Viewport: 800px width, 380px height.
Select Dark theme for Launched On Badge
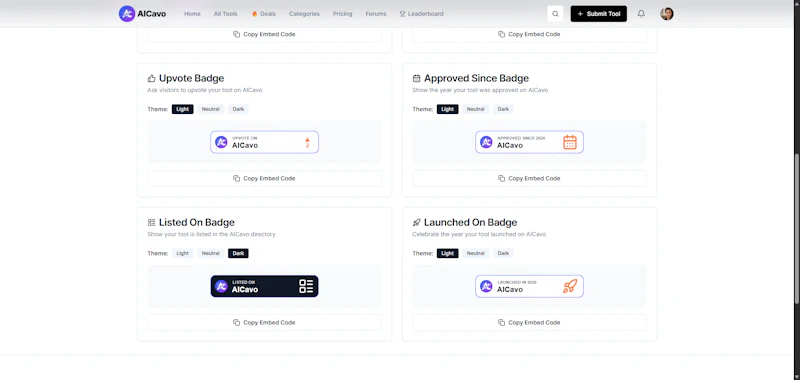503,253
